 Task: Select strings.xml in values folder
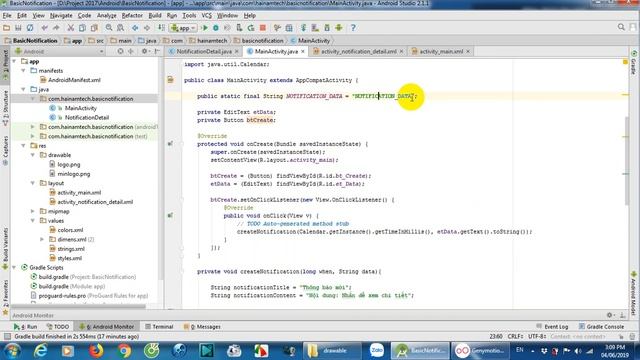pos(71,249)
